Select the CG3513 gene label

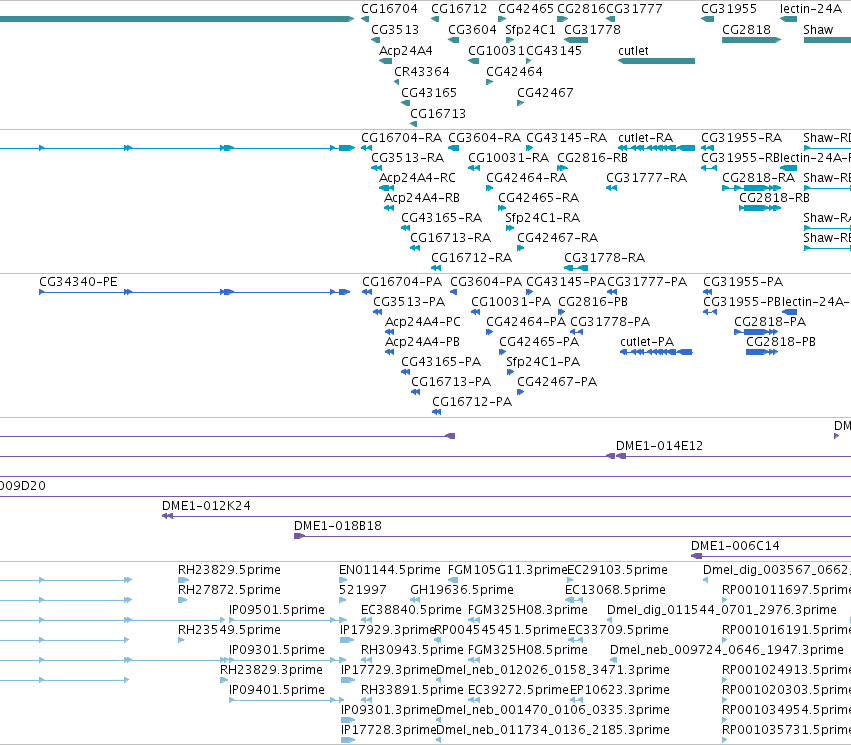click(395, 30)
